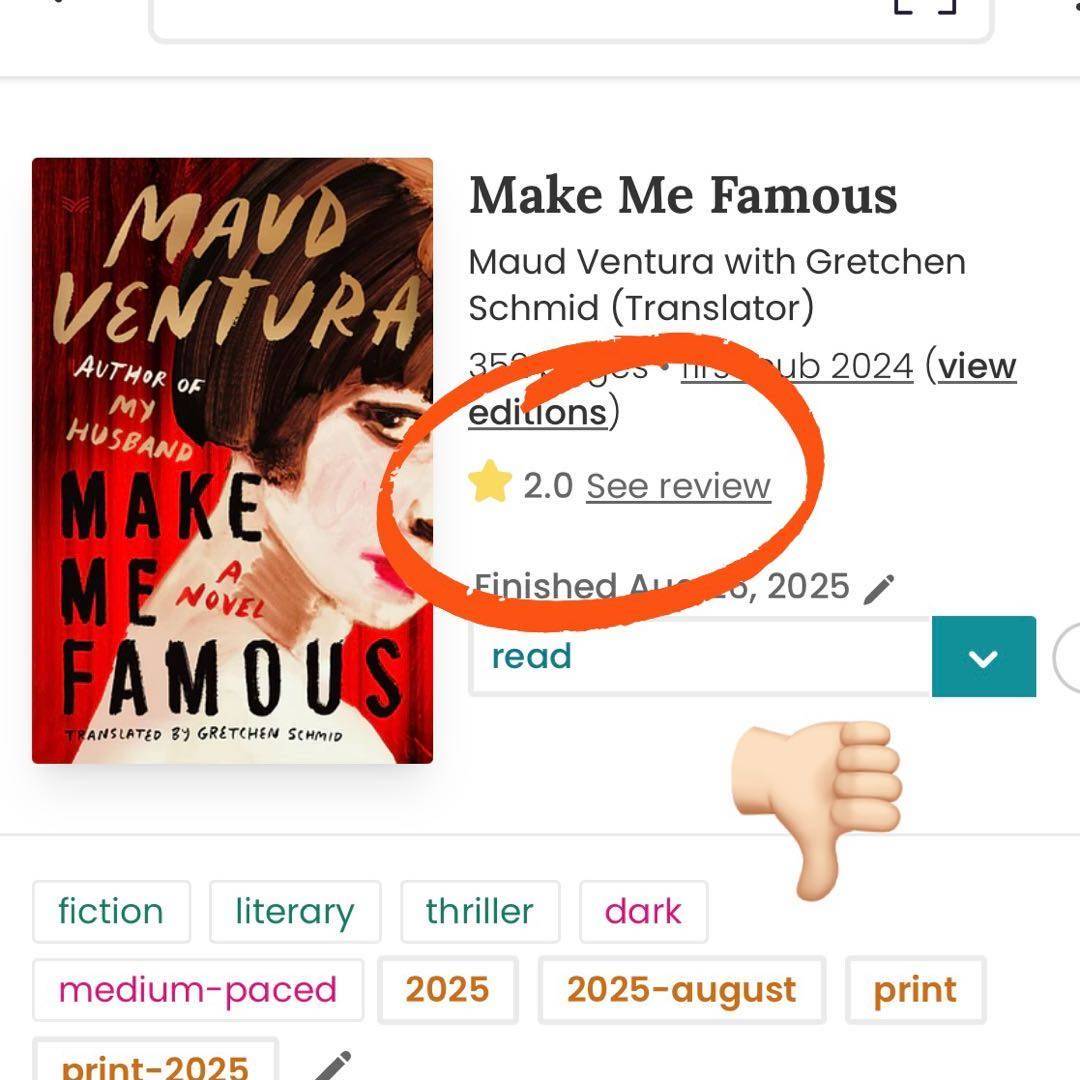The width and height of the screenshot is (1080, 1080).
Task: Select the 'thriller' genre tag
Action: (480, 911)
